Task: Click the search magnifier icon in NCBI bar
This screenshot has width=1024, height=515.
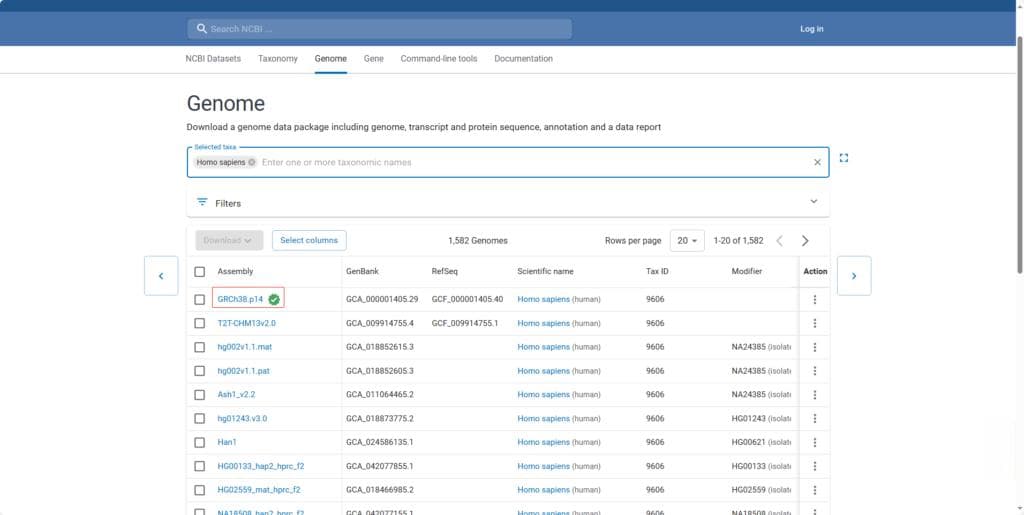Action: coord(202,29)
